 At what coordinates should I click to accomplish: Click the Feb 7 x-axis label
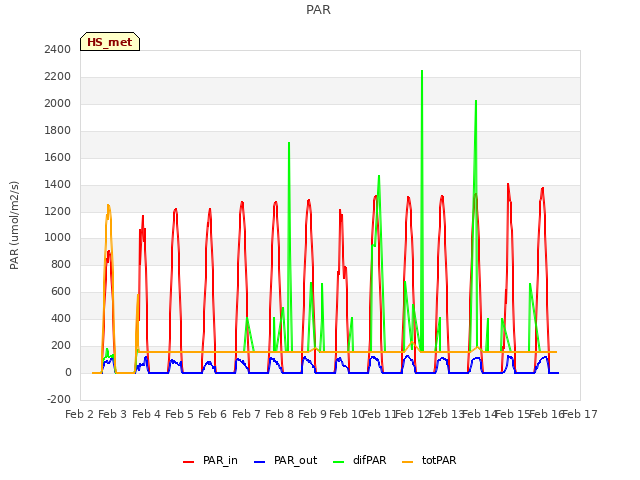point(247,414)
